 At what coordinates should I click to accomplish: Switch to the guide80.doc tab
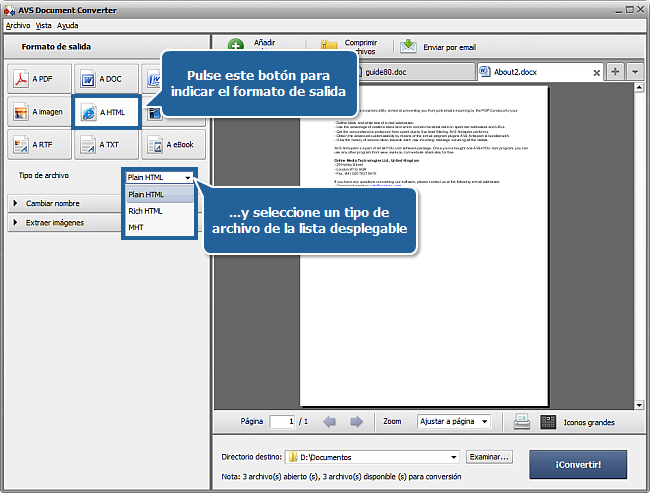coord(416,72)
